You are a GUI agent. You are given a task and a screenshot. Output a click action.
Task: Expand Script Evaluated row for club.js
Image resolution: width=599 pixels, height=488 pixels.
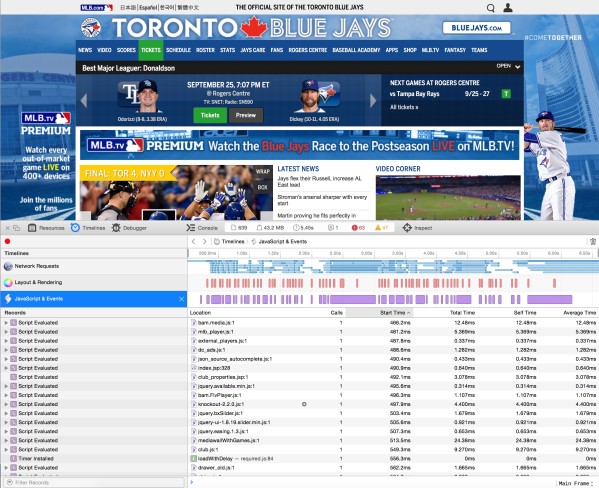pyautogui.click(x=6, y=449)
